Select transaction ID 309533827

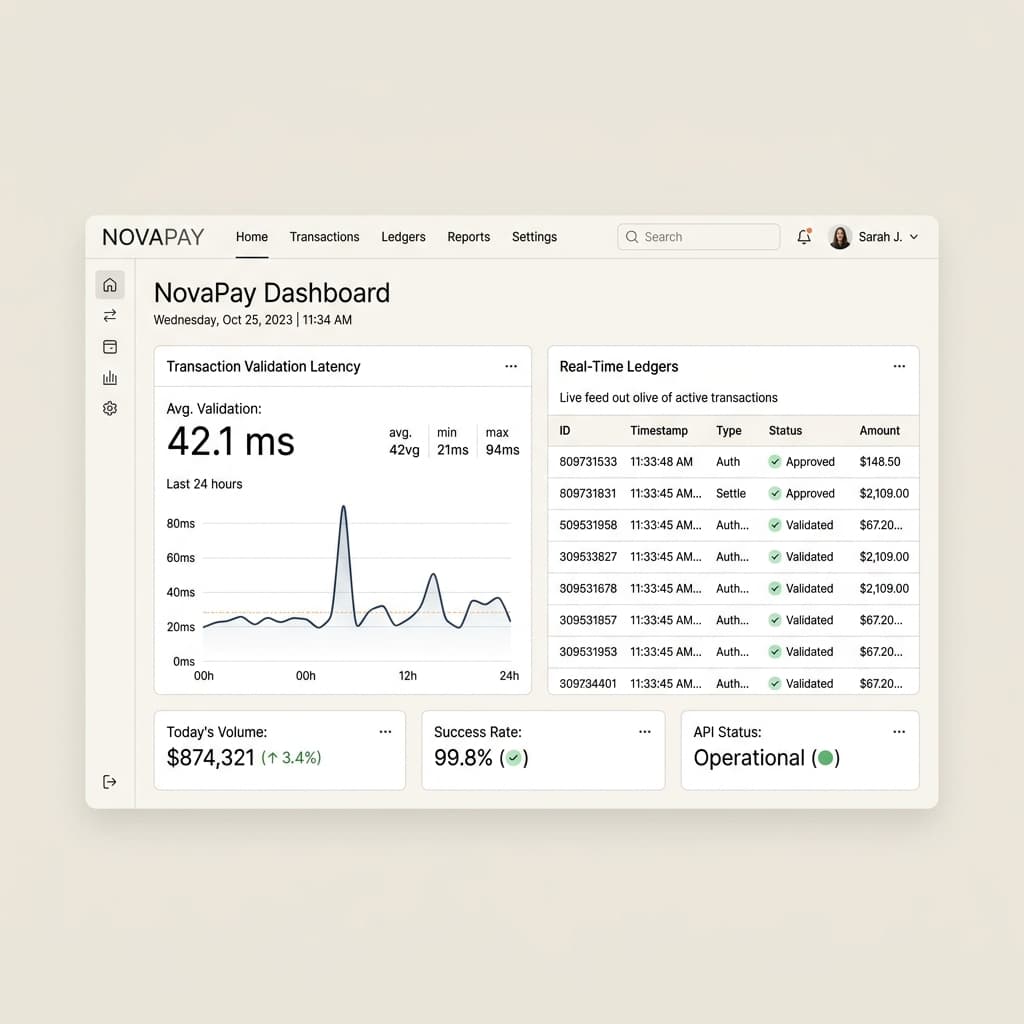pyautogui.click(x=588, y=556)
